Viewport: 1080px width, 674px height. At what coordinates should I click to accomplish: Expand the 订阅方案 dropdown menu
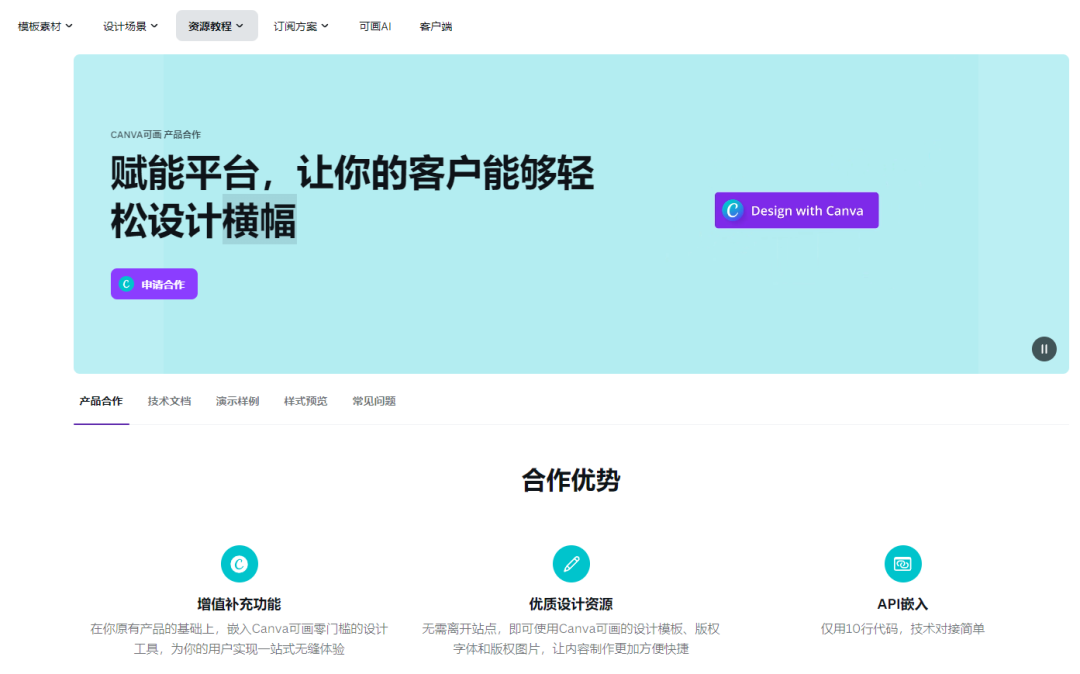[x=301, y=26]
